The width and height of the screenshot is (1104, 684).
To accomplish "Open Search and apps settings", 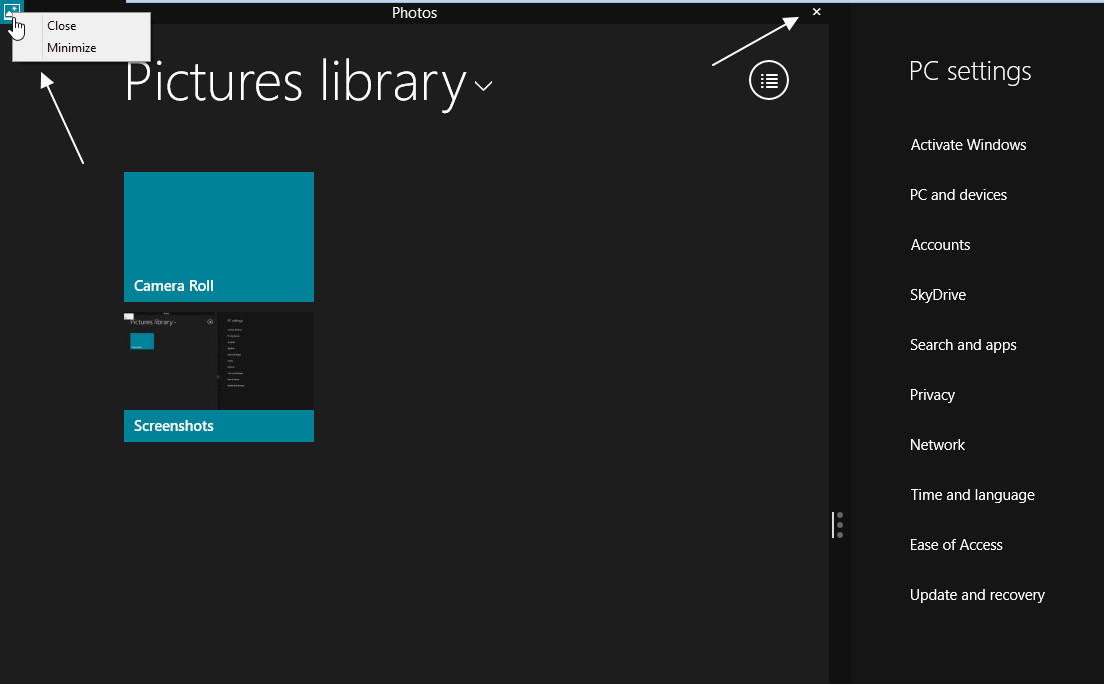I will click(x=963, y=345).
